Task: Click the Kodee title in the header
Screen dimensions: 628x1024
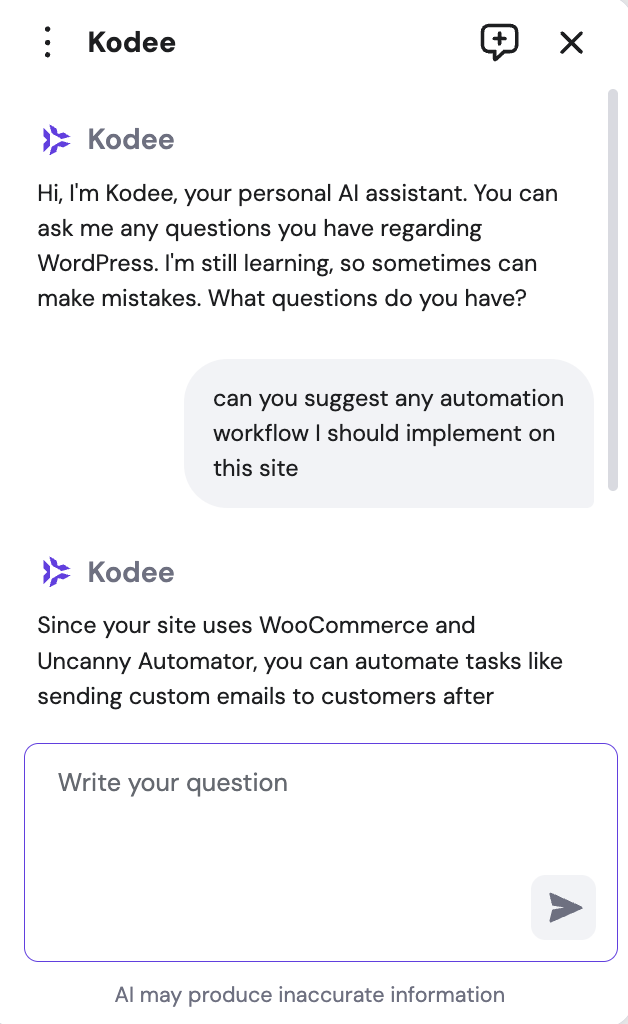Action: pyautogui.click(x=131, y=42)
